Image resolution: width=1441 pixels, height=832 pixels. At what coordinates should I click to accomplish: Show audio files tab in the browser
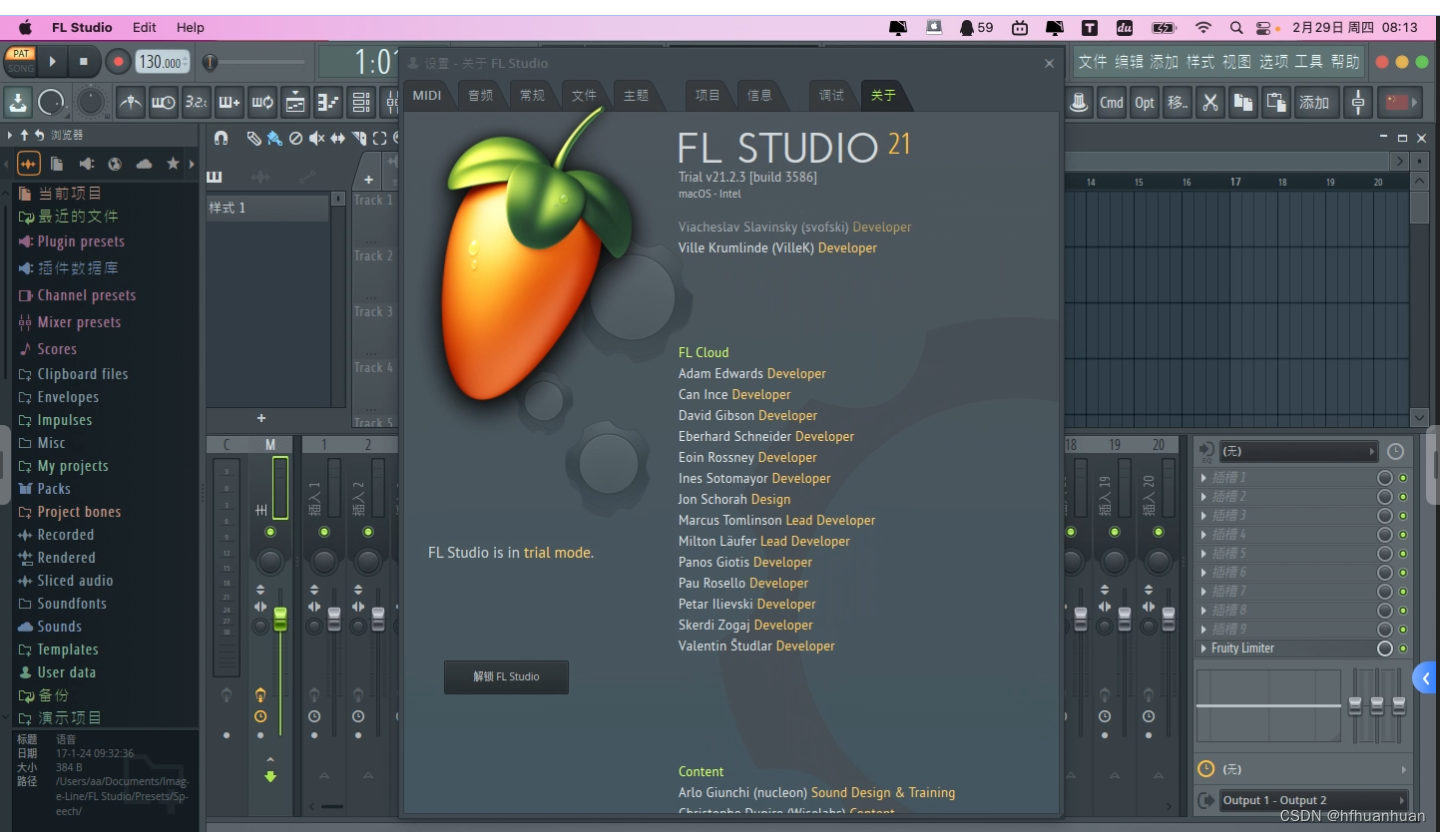28,163
